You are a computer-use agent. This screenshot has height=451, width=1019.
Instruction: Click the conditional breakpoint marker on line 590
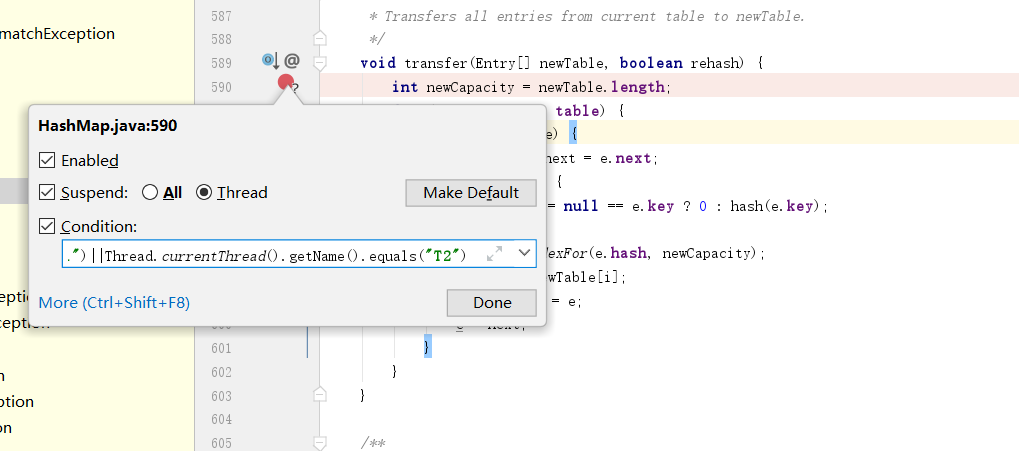tap(286, 84)
